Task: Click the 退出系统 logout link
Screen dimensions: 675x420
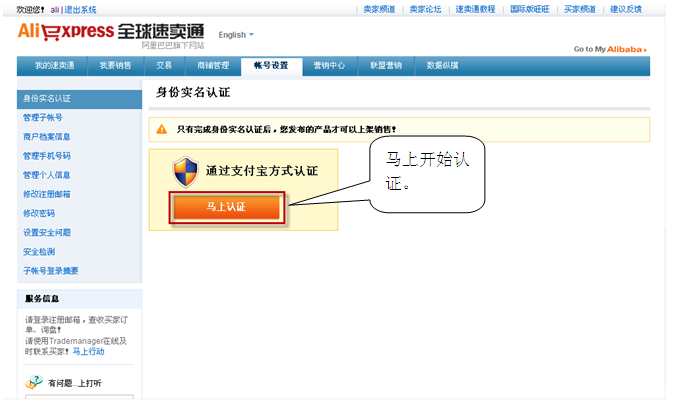Action: [x=81, y=9]
